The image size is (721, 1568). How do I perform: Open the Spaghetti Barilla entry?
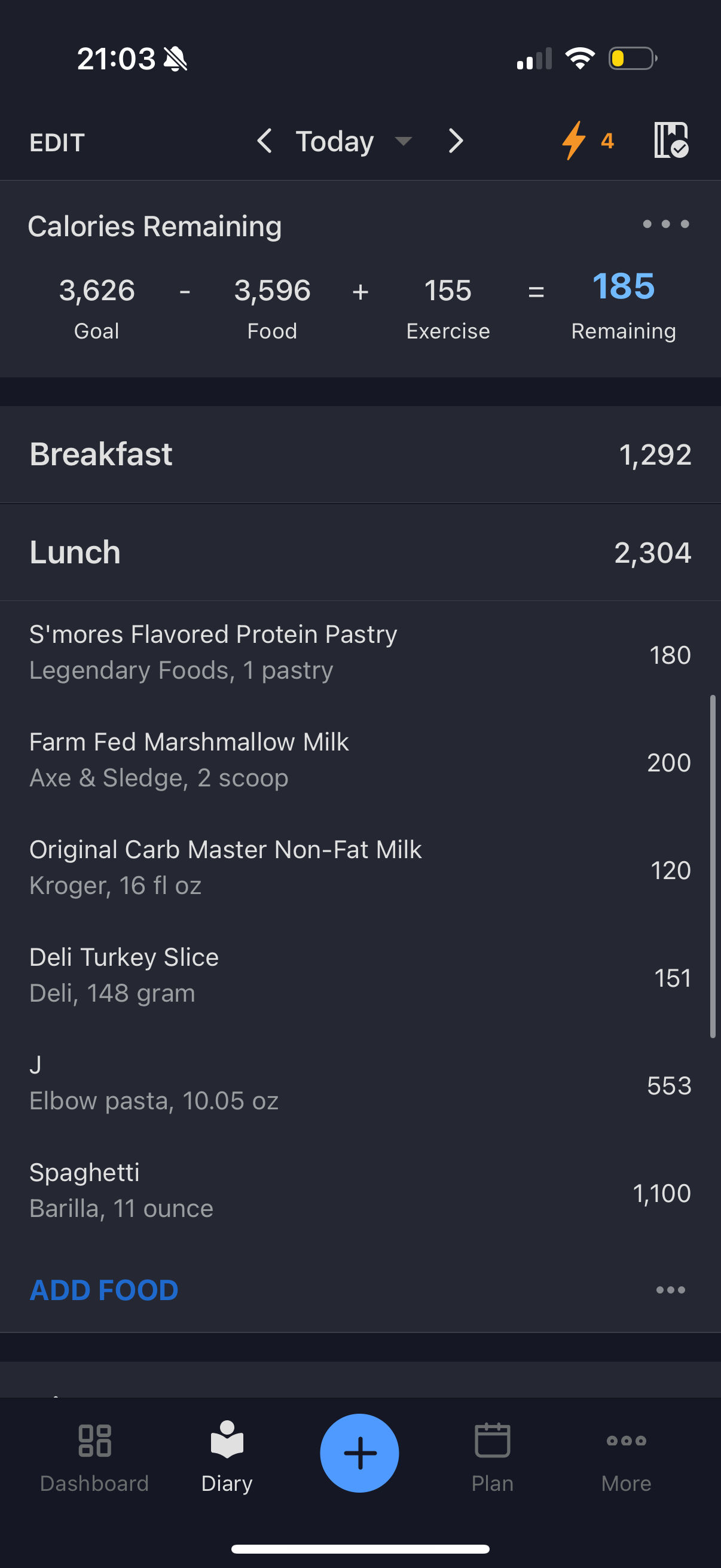(x=360, y=1190)
